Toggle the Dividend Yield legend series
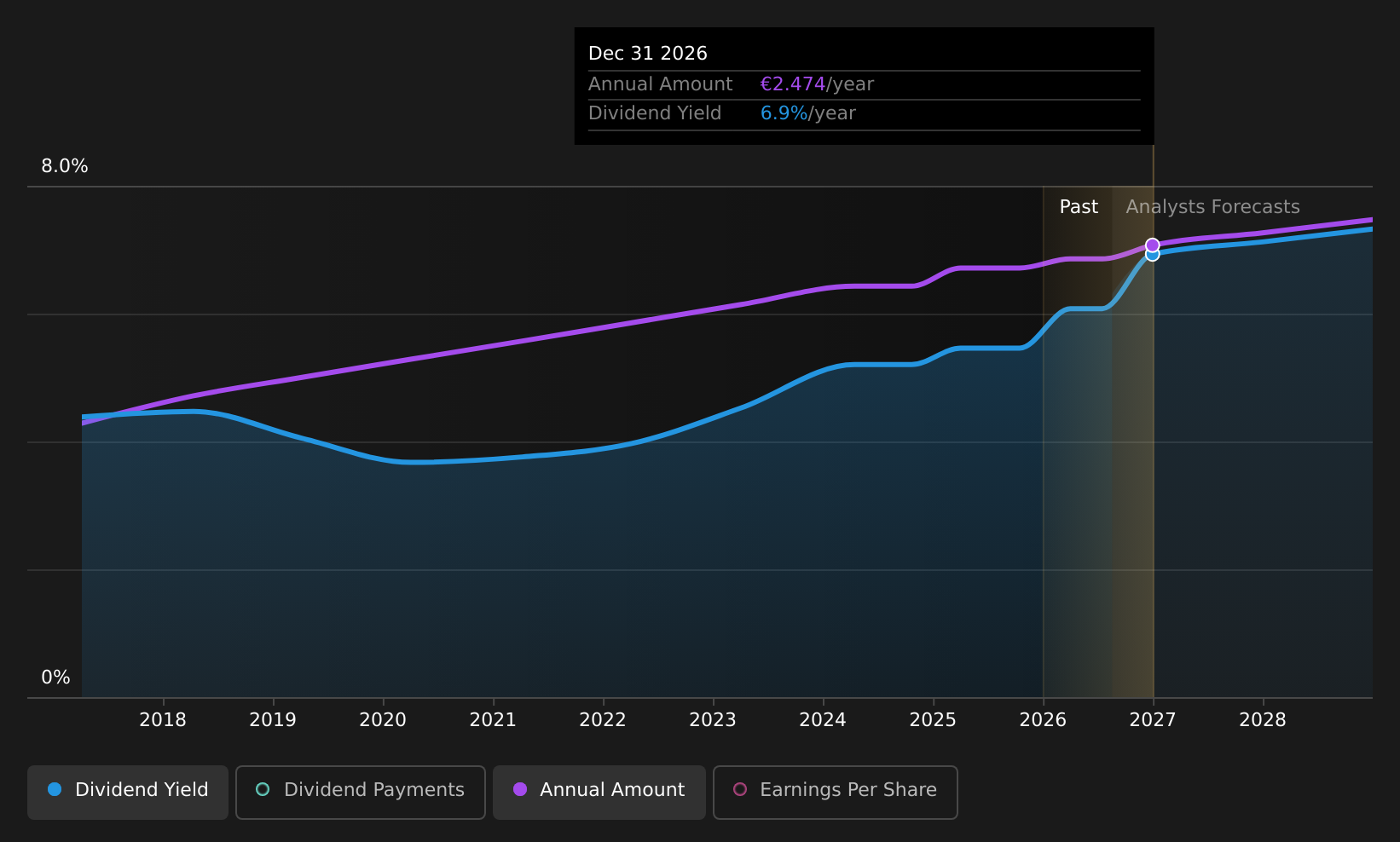 (128, 792)
